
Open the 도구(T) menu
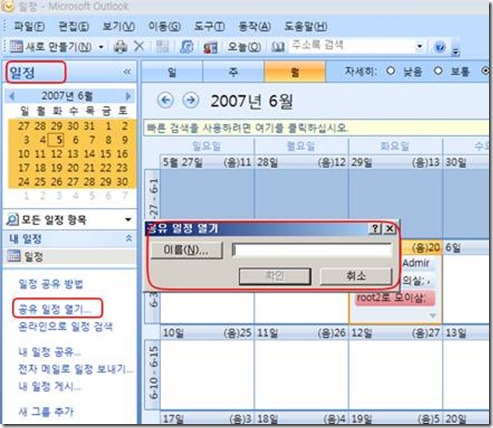click(209, 27)
